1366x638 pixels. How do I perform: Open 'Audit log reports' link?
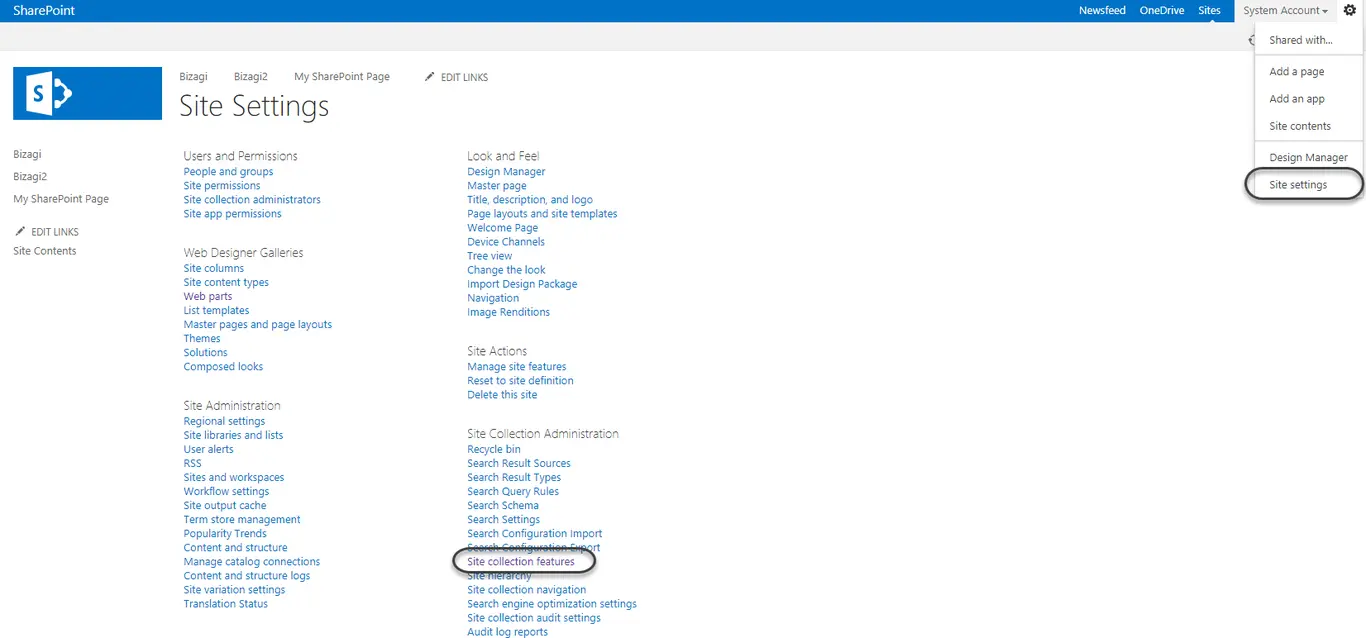[507, 632]
